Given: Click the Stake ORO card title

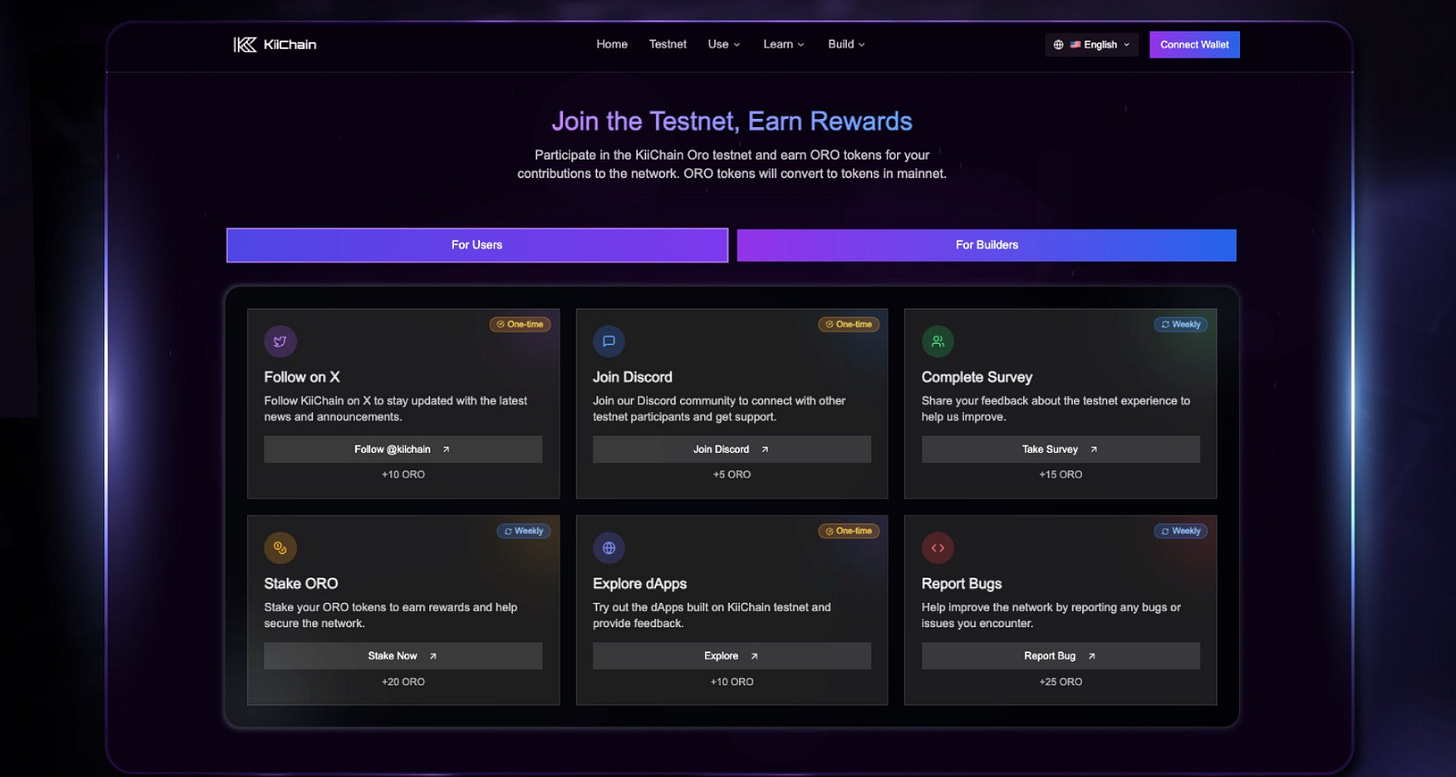Looking at the screenshot, I should click(x=301, y=584).
